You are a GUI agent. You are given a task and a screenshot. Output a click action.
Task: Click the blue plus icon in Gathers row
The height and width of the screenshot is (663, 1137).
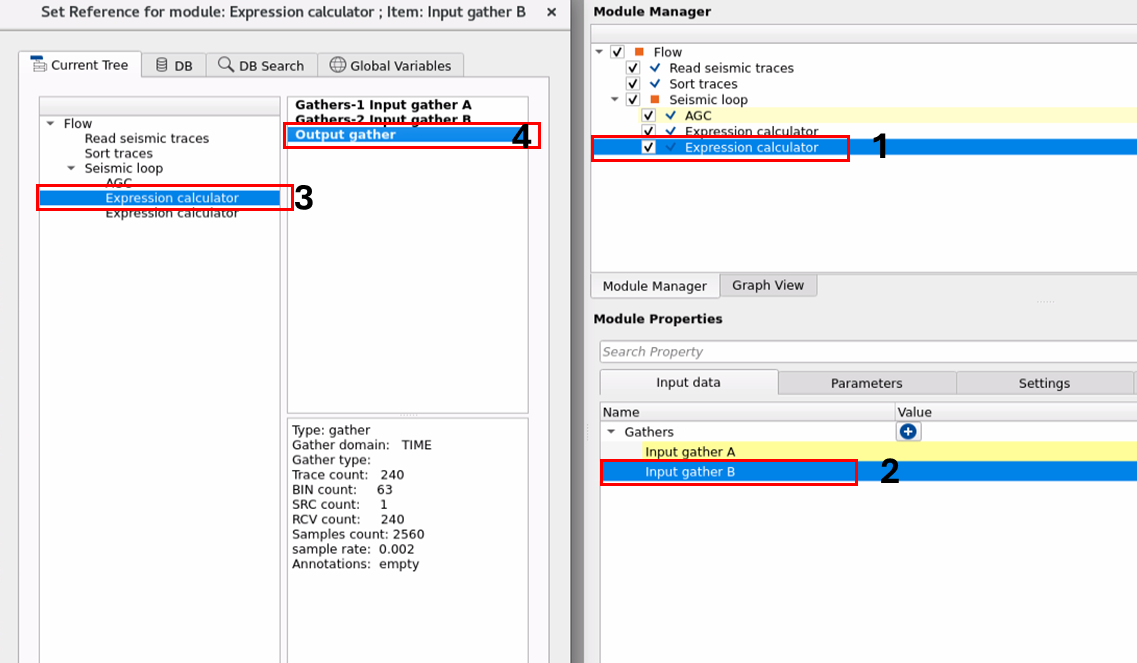click(x=907, y=432)
